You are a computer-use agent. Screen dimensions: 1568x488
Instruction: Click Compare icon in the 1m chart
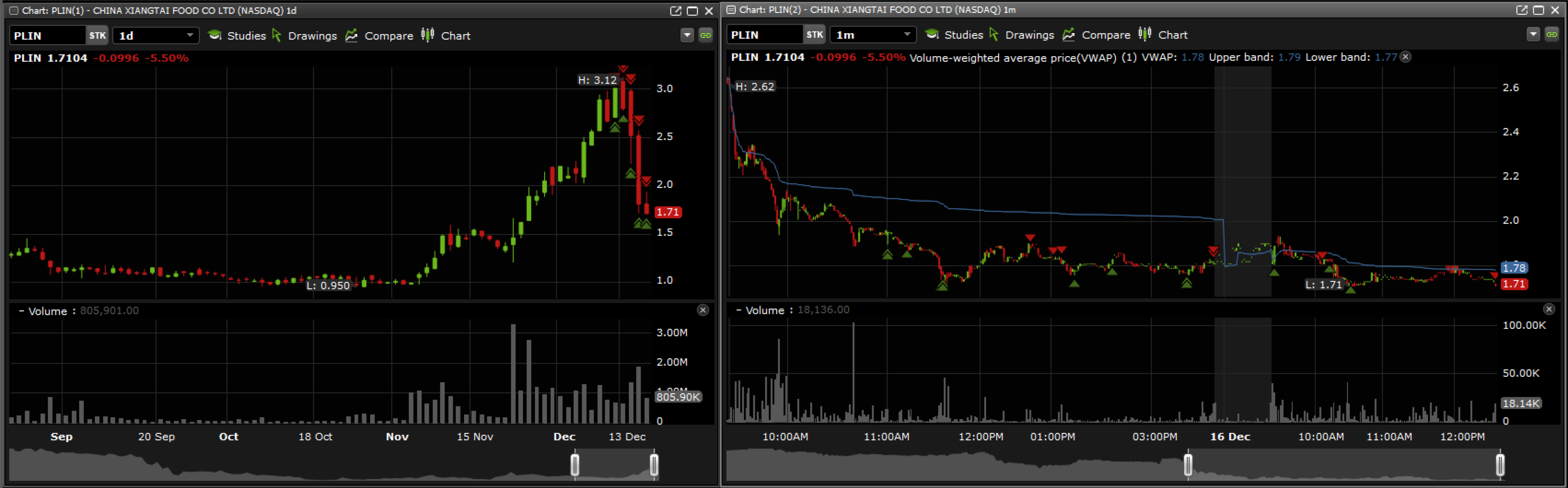click(x=1068, y=35)
